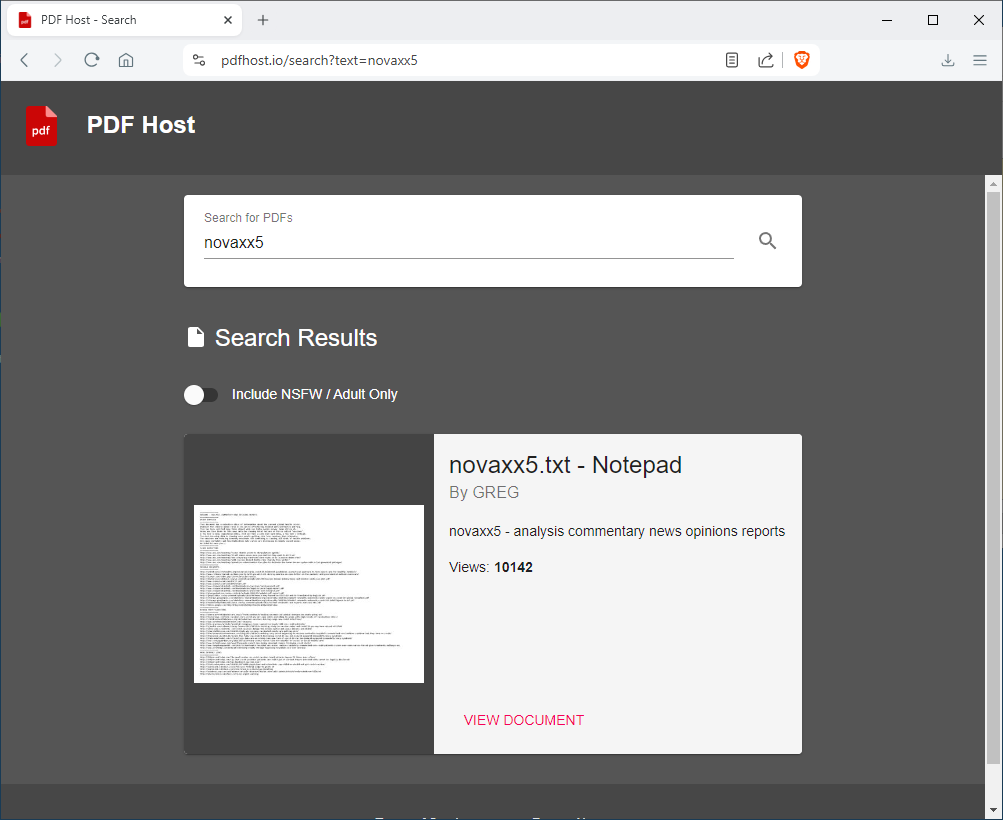Toggle Include NSFW / Adult Only switch
The height and width of the screenshot is (820, 1003).
[x=201, y=395]
